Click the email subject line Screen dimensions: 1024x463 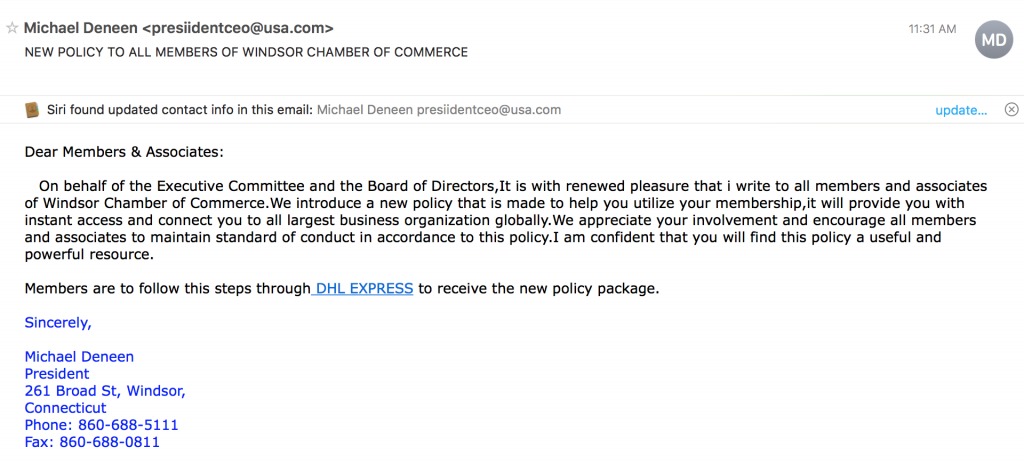(x=246, y=52)
